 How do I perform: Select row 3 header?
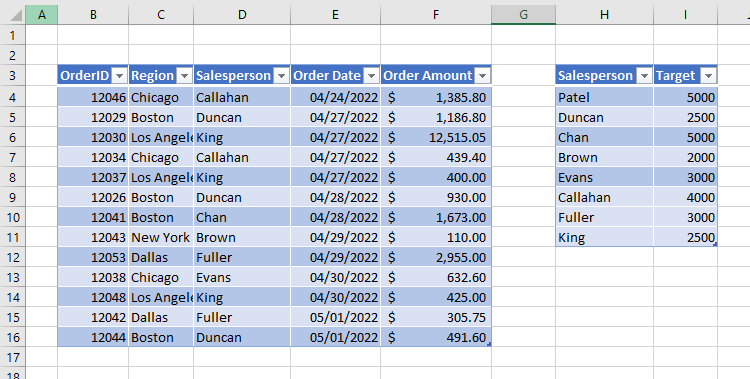pos(12,76)
